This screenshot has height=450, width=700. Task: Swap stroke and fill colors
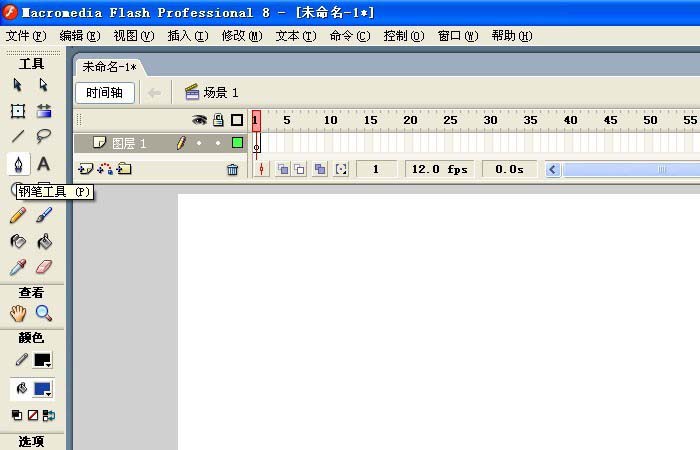coord(49,416)
